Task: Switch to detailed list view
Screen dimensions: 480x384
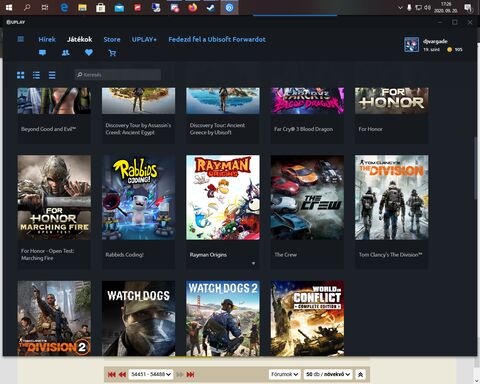Action: 36,75
